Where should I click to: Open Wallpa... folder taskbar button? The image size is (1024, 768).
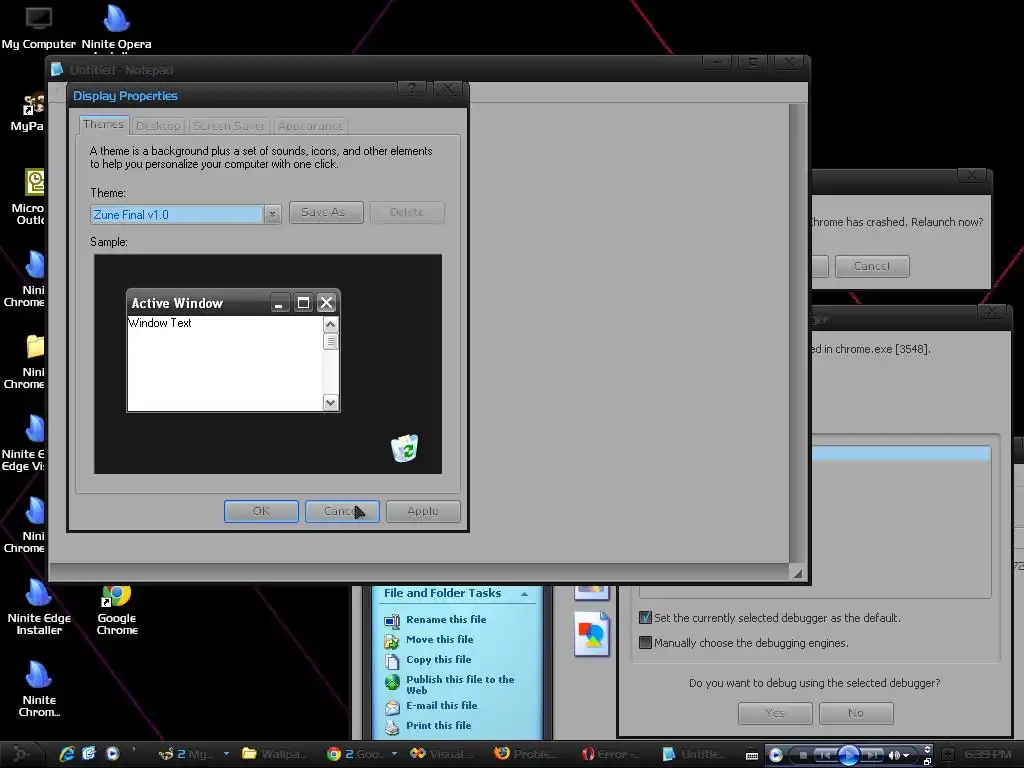click(x=276, y=754)
